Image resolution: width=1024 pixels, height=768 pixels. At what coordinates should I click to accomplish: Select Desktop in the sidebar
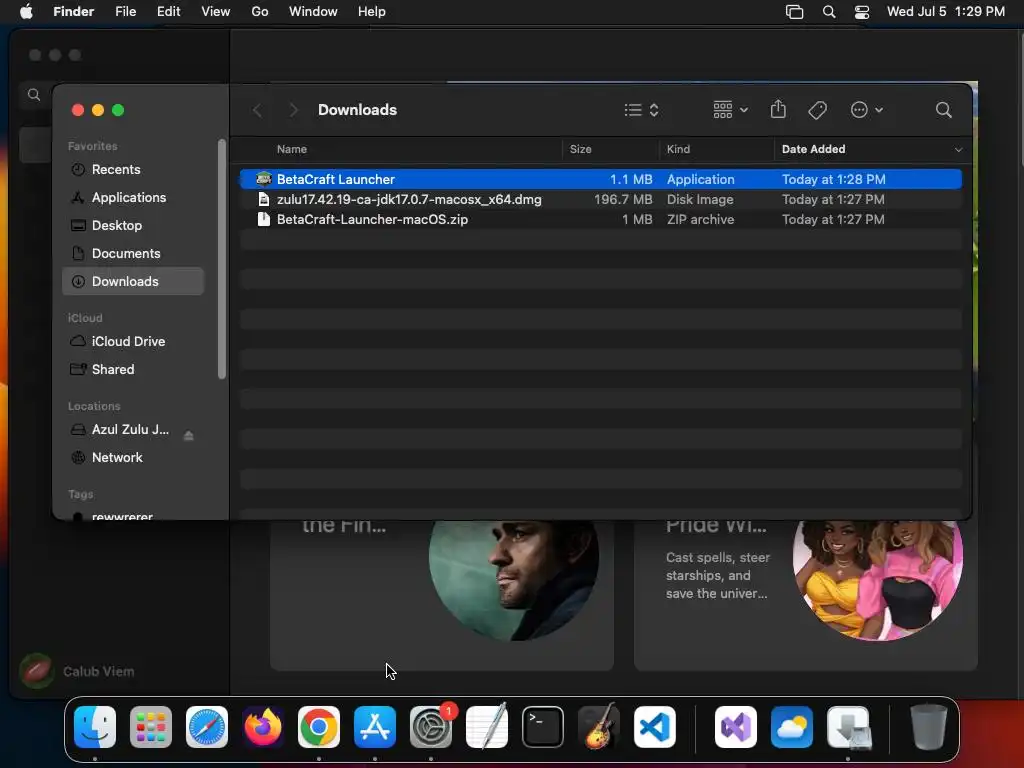click(133, 225)
